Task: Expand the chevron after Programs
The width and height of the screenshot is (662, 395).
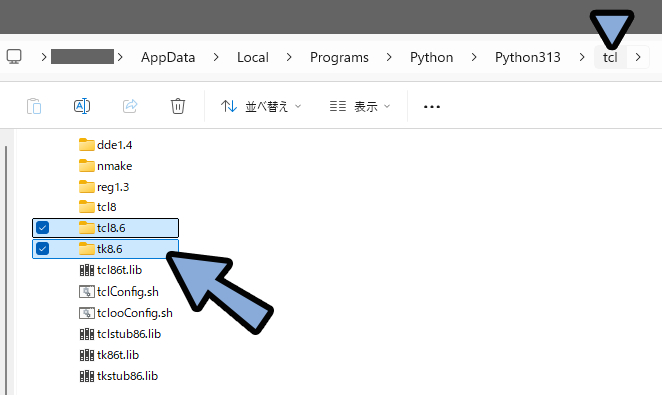Action: point(389,57)
